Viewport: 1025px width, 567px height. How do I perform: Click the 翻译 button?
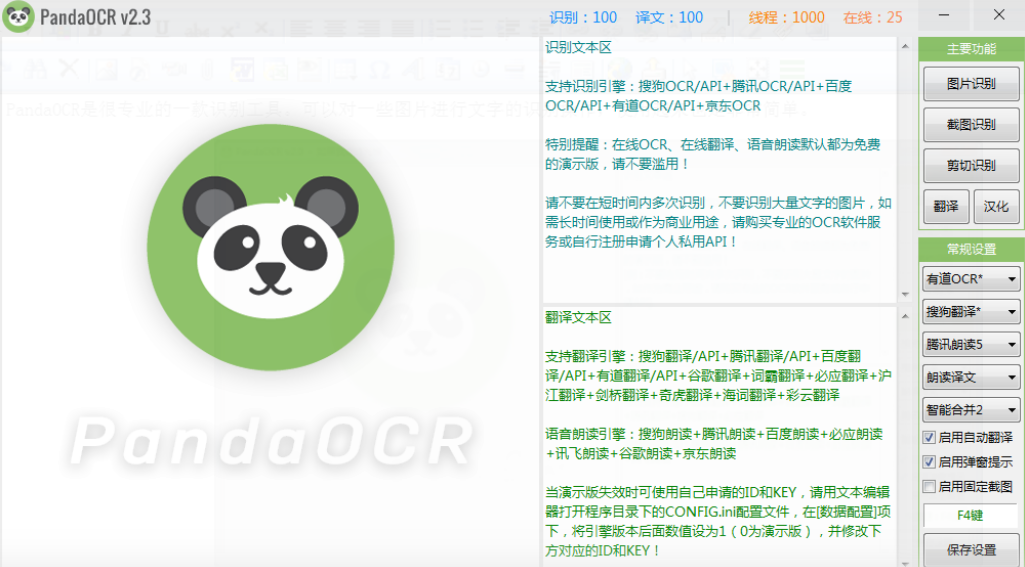click(946, 207)
